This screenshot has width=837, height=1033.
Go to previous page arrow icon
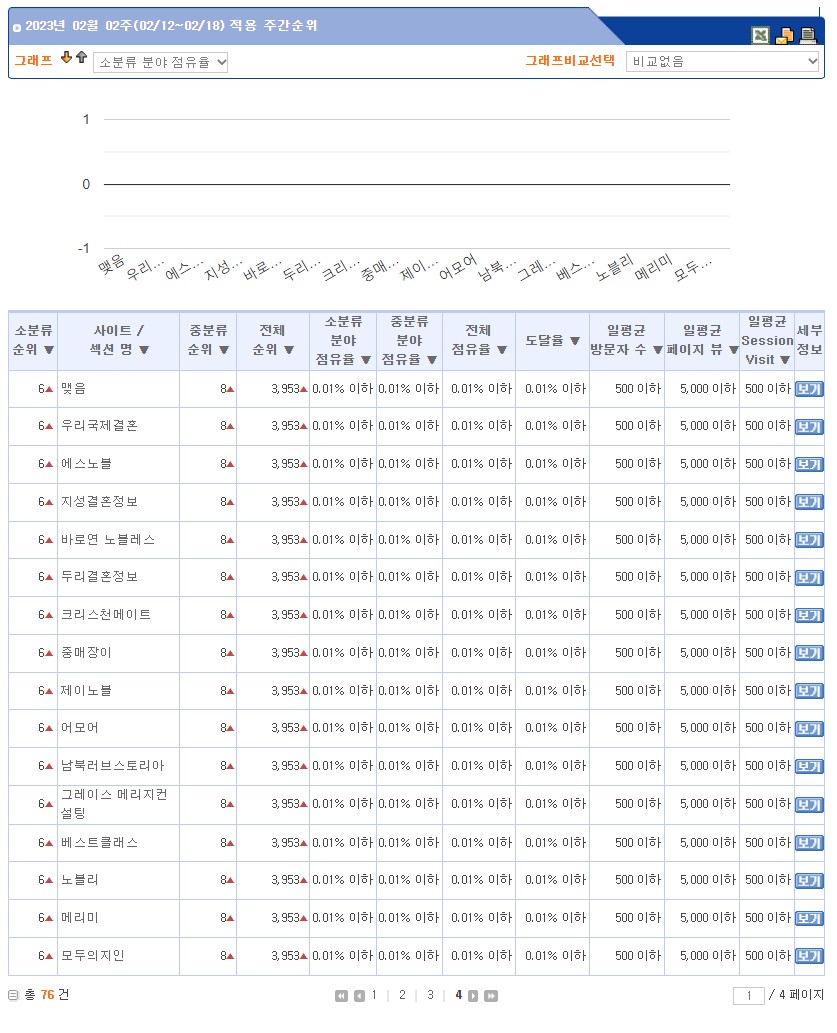tap(359, 996)
